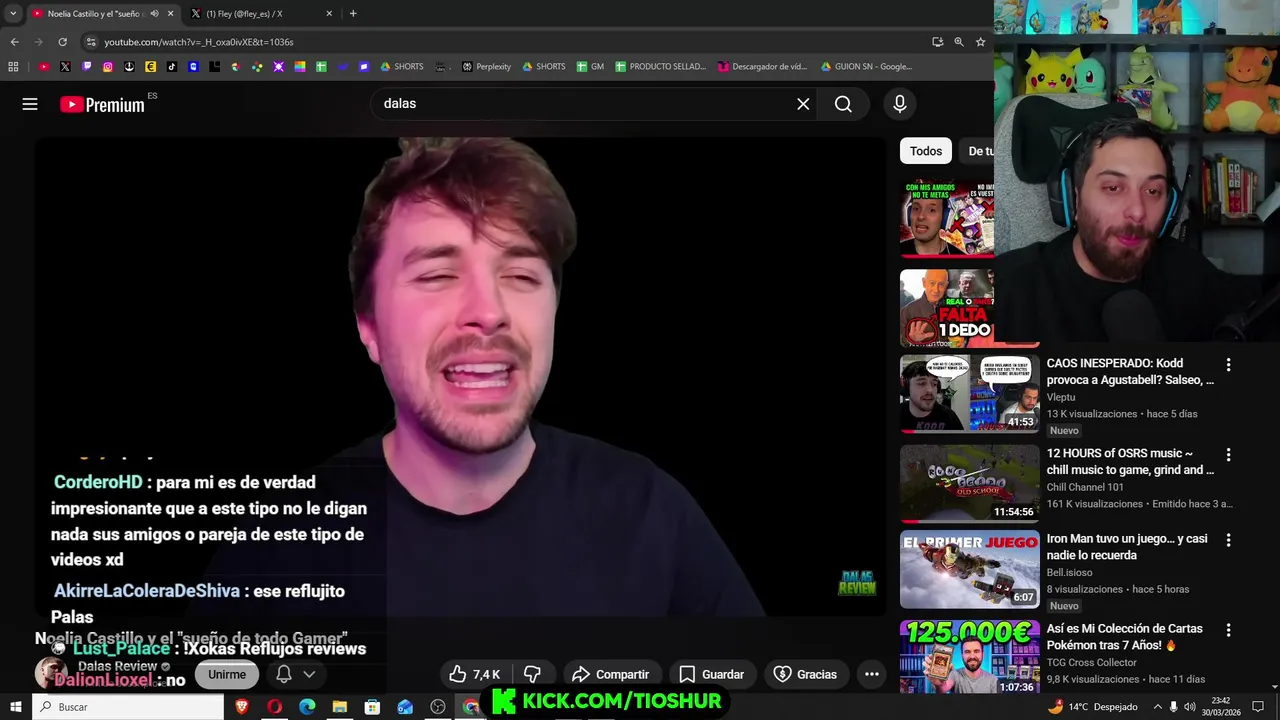
Task: Open the browser zoom magnifier icon
Action: point(959,42)
